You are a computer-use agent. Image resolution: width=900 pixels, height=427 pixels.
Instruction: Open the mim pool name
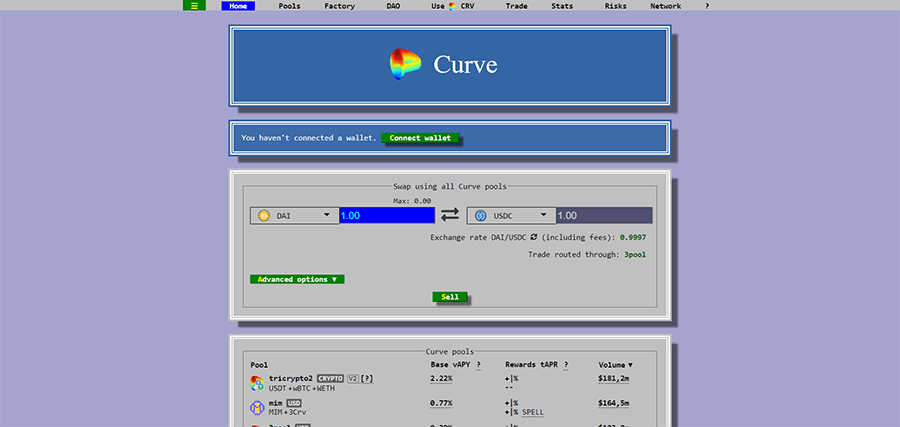(276, 403)
